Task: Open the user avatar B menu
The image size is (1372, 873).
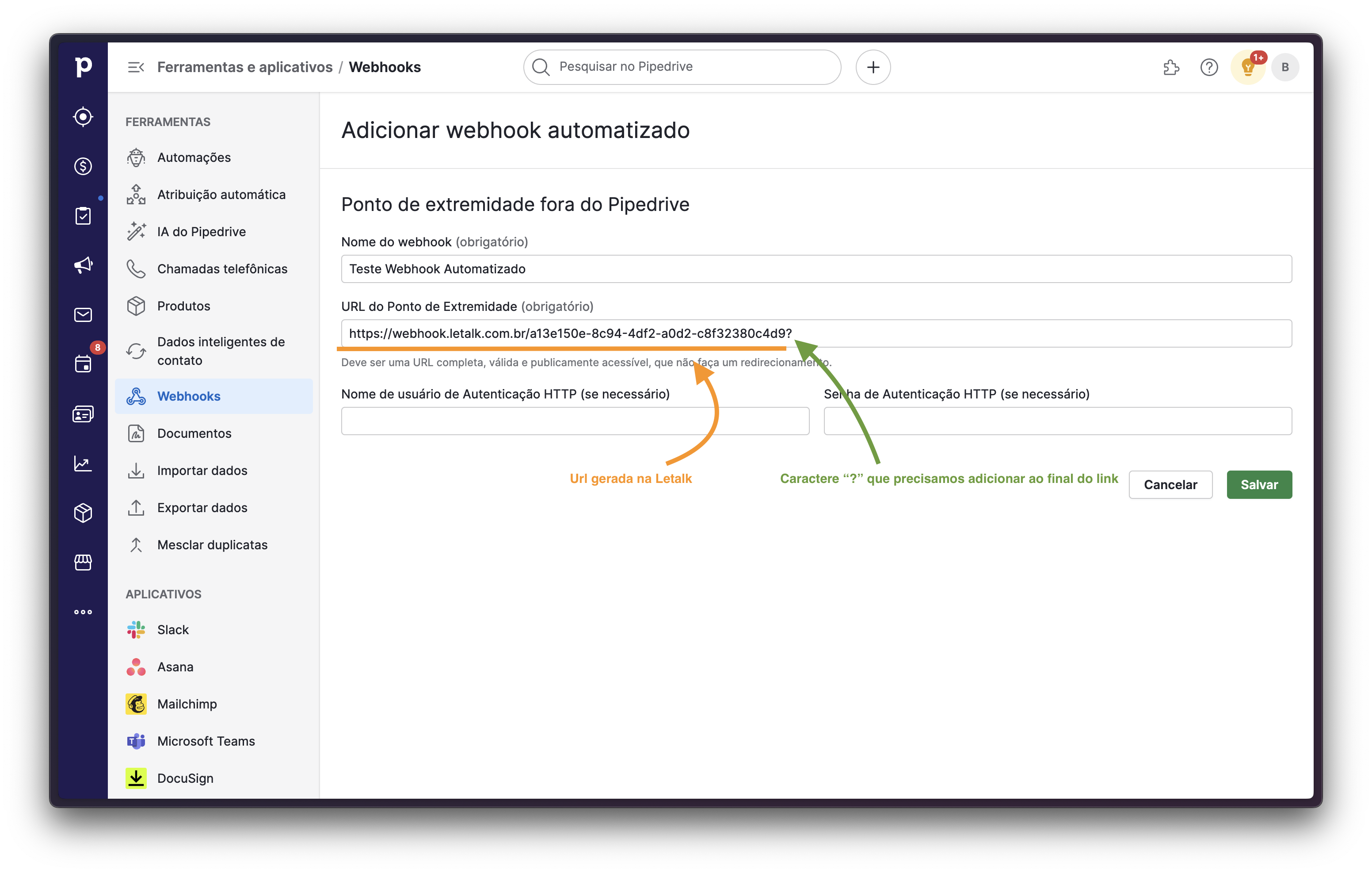Action: 1285,67
